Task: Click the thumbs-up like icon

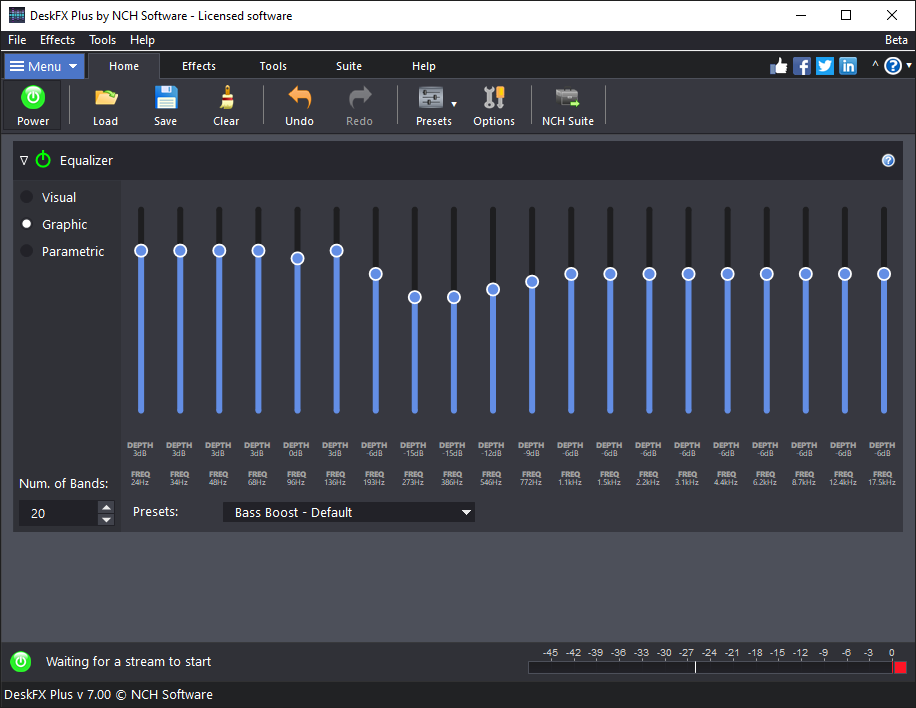Action: tap(778, 66)
